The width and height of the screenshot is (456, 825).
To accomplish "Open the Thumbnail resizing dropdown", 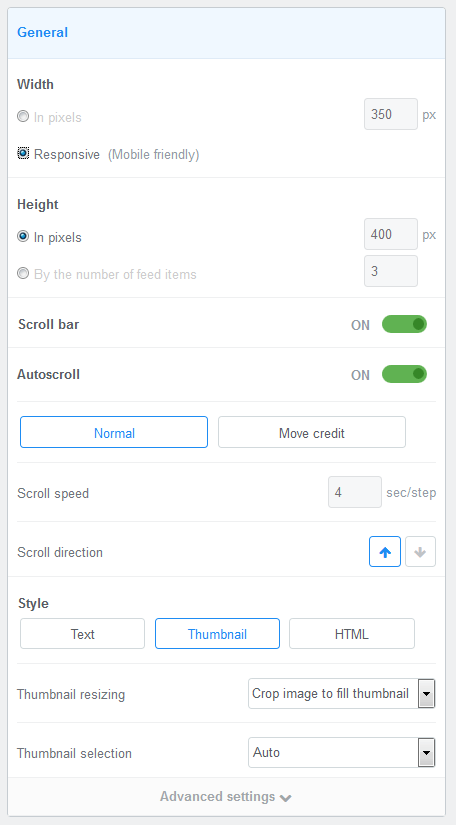I will (341, 693).
